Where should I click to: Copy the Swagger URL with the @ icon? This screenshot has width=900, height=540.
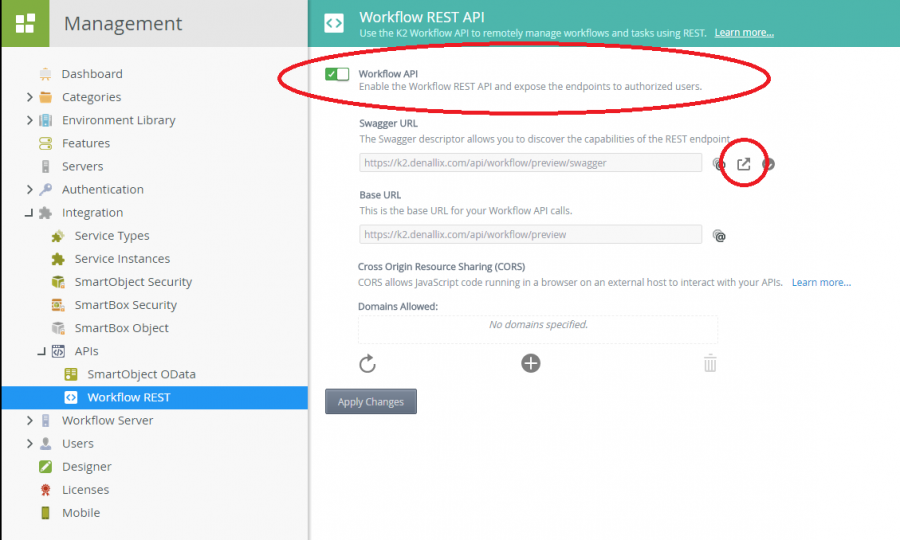719,164
